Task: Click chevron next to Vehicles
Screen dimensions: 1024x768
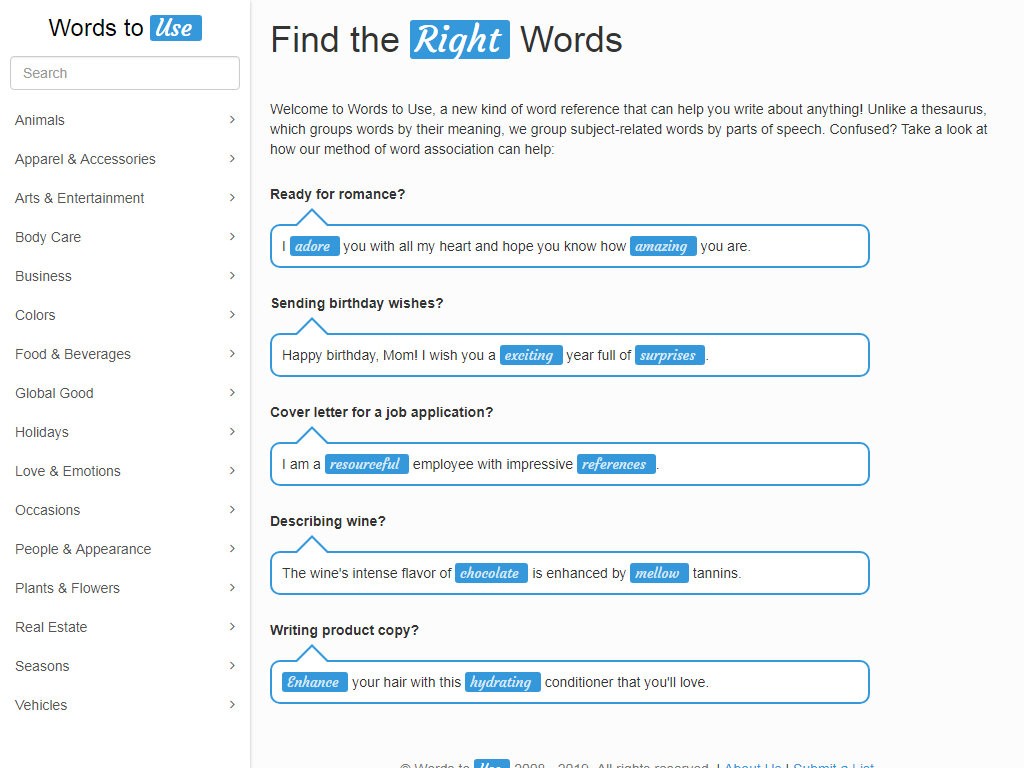Action: point(232,705)
